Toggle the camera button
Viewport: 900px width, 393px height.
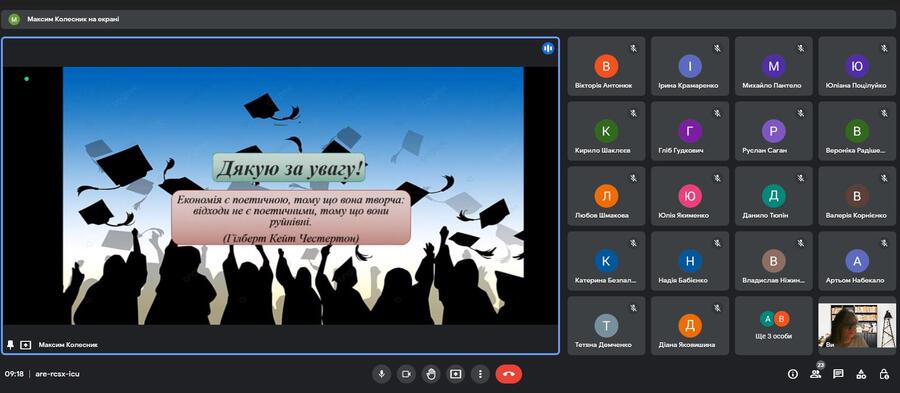click(406, 374)
